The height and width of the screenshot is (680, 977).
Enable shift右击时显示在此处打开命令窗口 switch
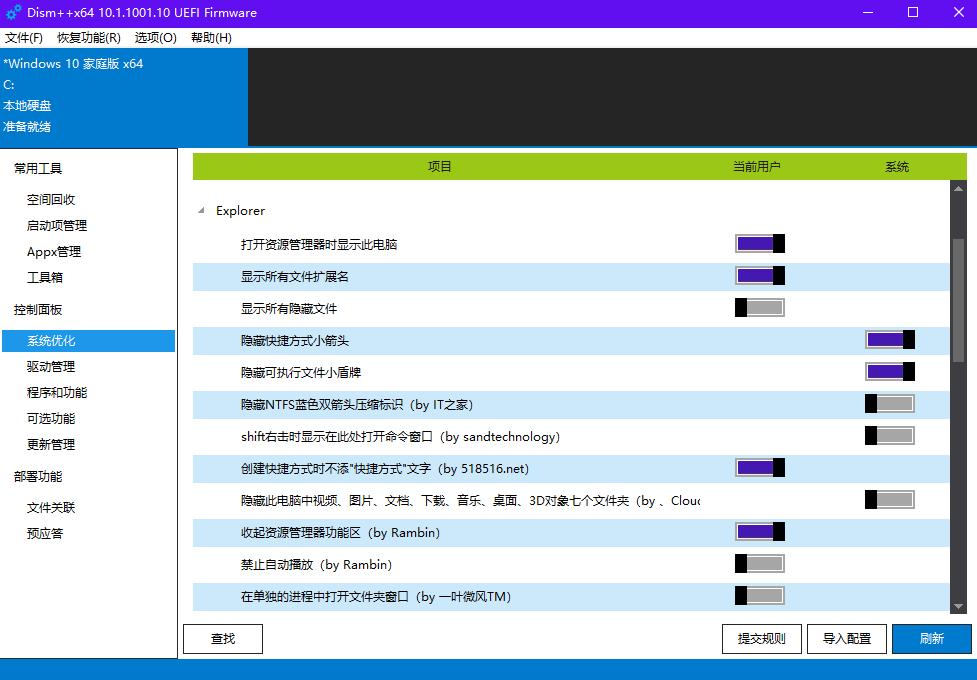890,436
